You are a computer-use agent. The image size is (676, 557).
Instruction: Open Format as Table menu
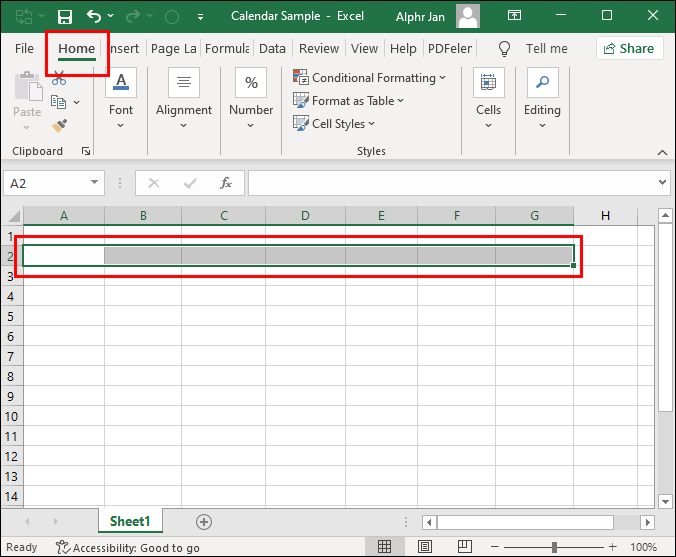pyautogui.click(x=348, y=100)
